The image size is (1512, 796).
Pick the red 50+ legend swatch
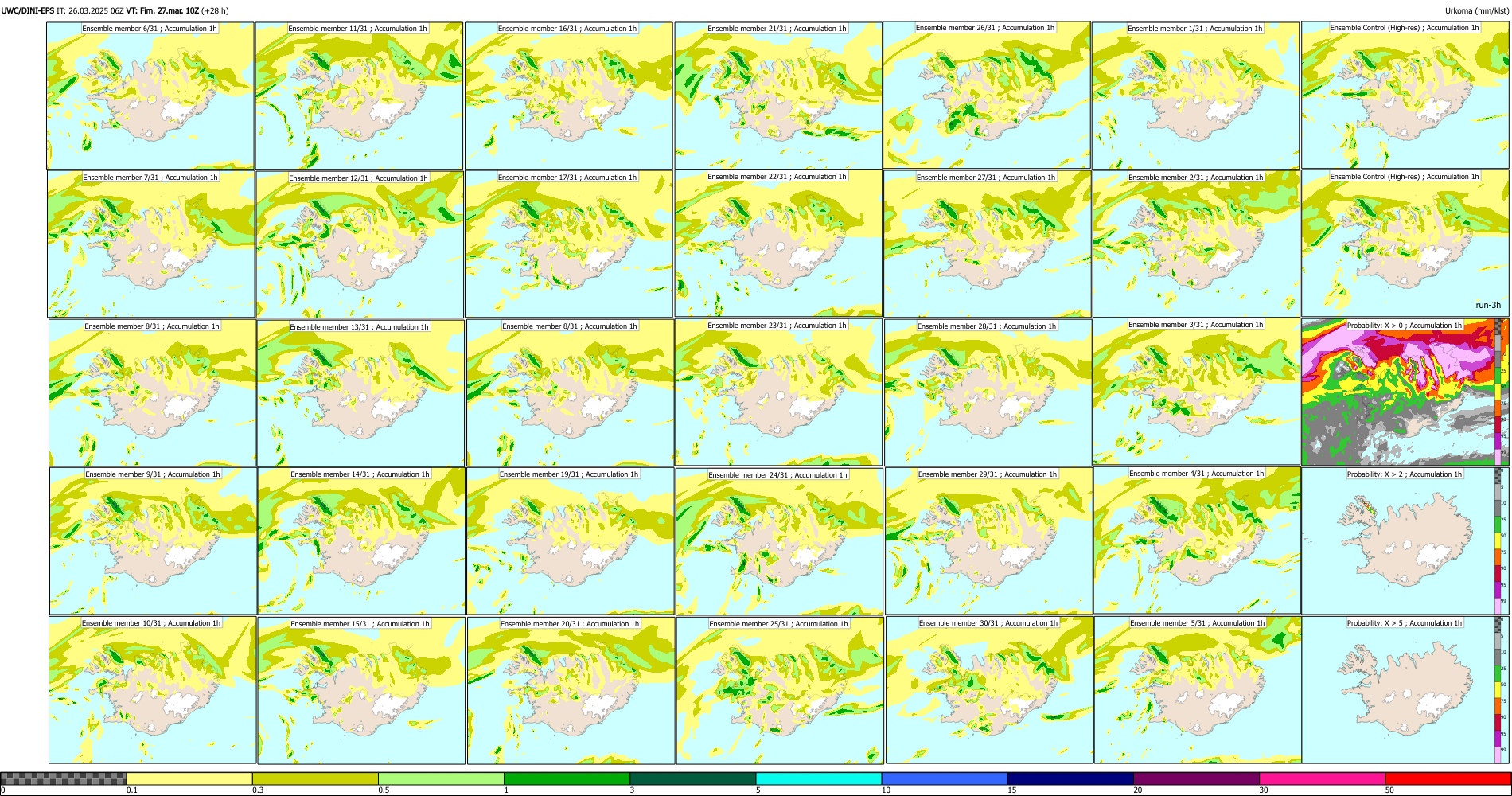click(x=1448, y=778)
